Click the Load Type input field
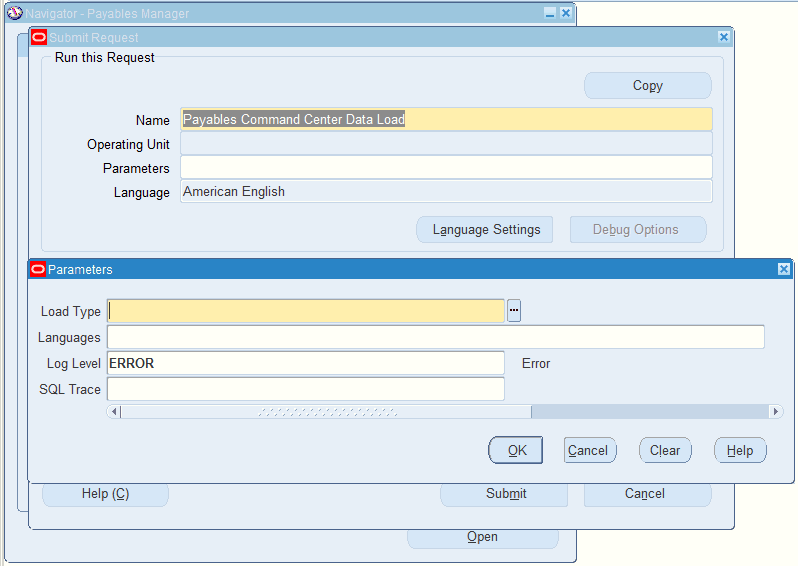Screen dimensions: 798x566 point(306,311)
